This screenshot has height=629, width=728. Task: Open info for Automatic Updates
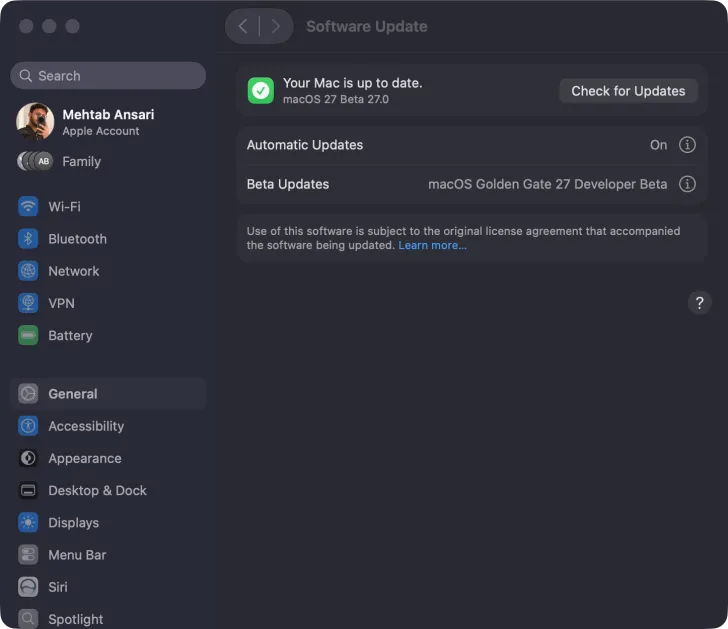click(x=687, y=145)
